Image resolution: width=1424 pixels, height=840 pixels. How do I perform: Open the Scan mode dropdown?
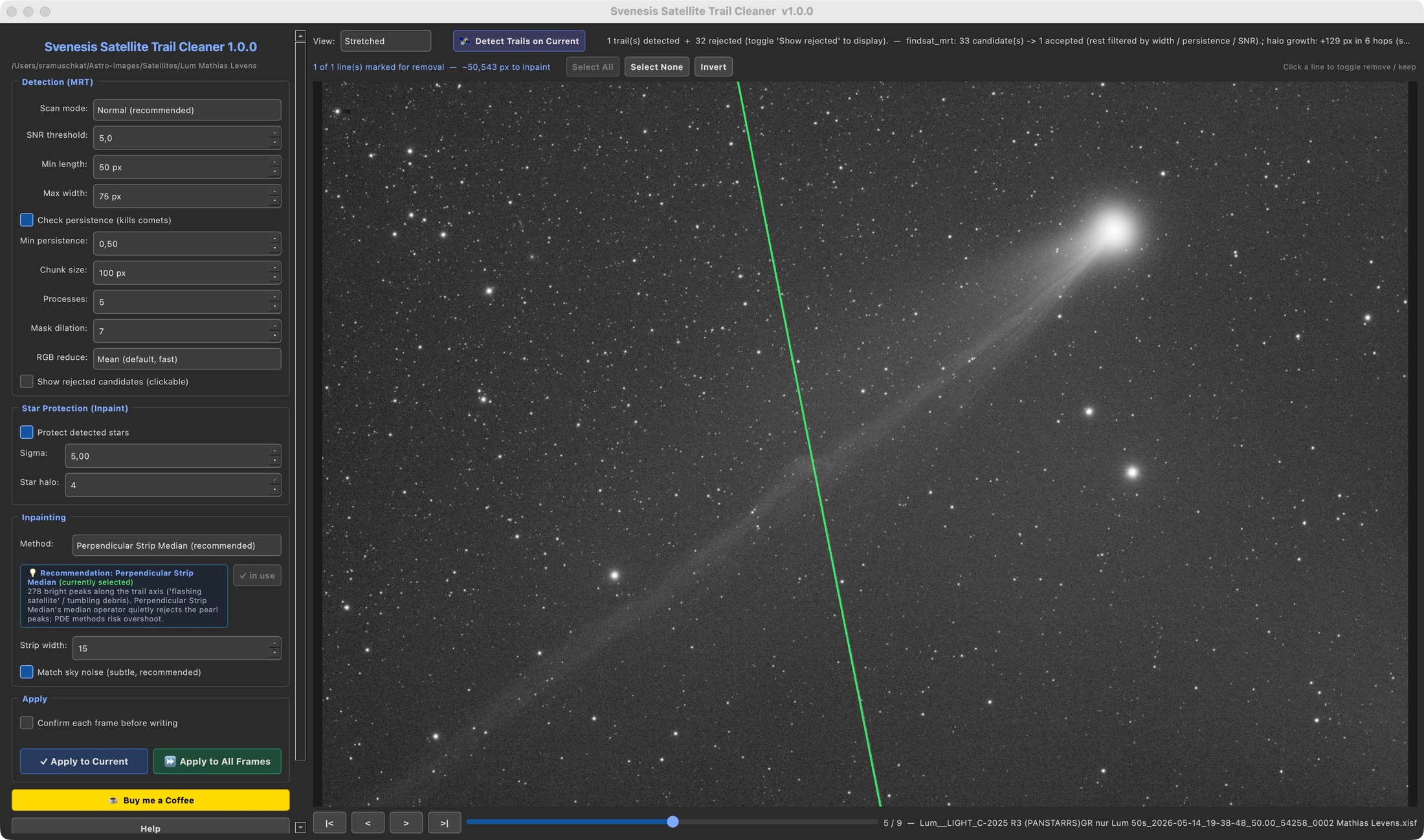(x=187, y=110)
